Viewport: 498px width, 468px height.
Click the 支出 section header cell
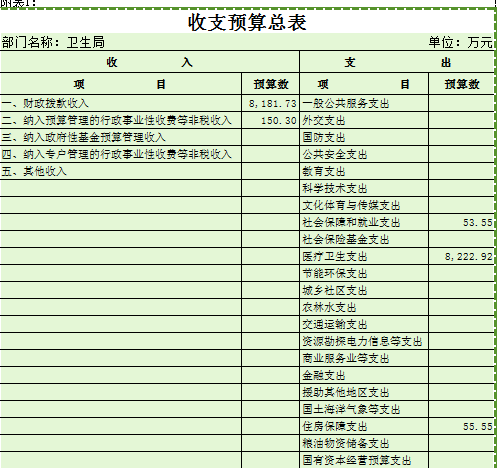click(x=397, y=62)
